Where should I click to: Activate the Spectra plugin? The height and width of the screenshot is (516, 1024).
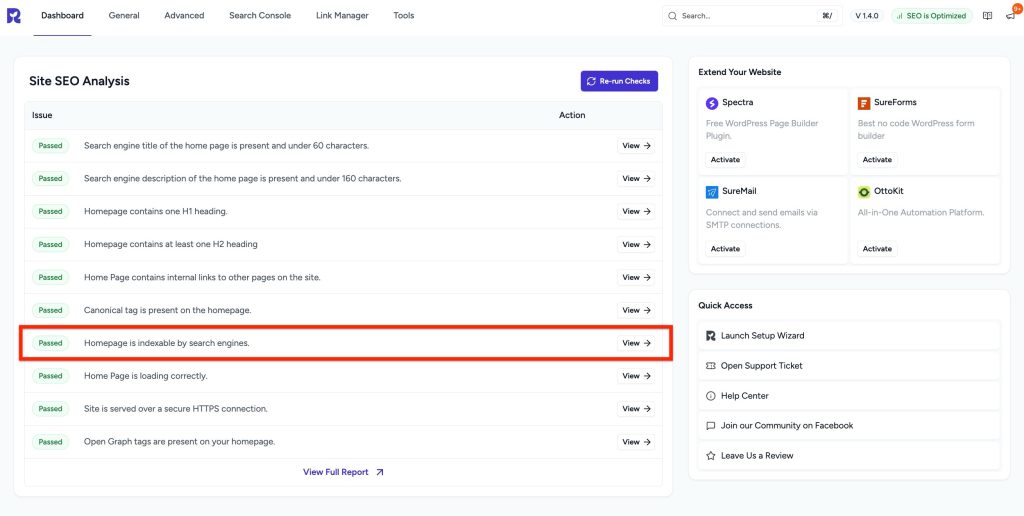click(725, 160)
